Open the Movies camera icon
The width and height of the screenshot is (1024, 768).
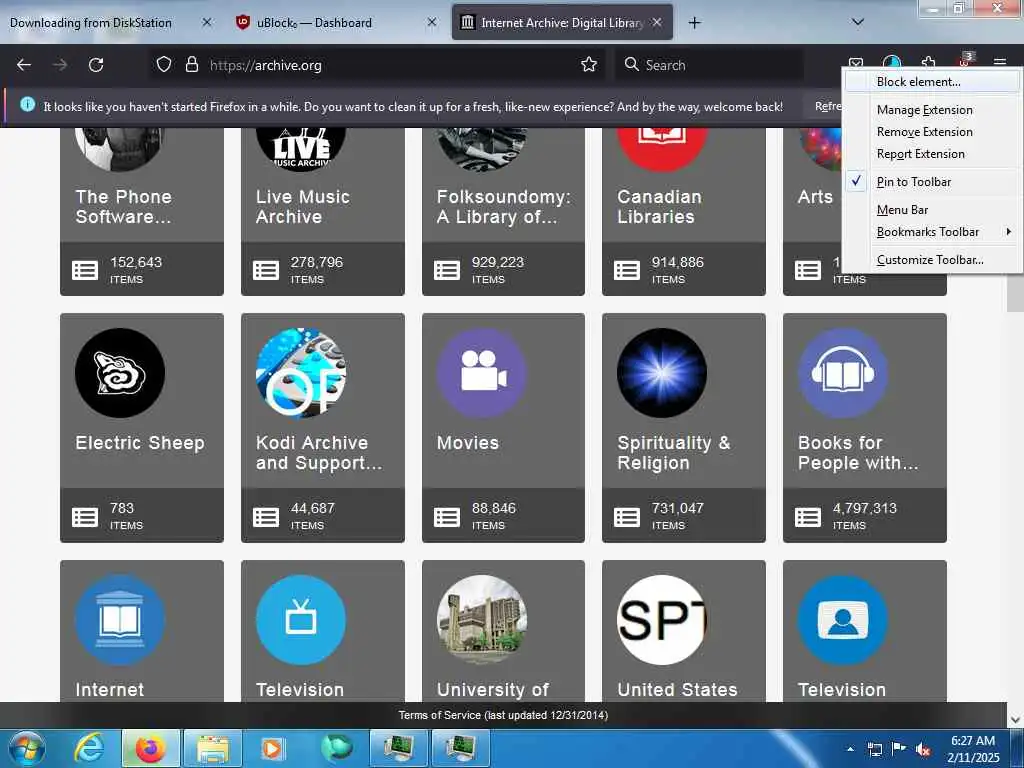(482, 373)
